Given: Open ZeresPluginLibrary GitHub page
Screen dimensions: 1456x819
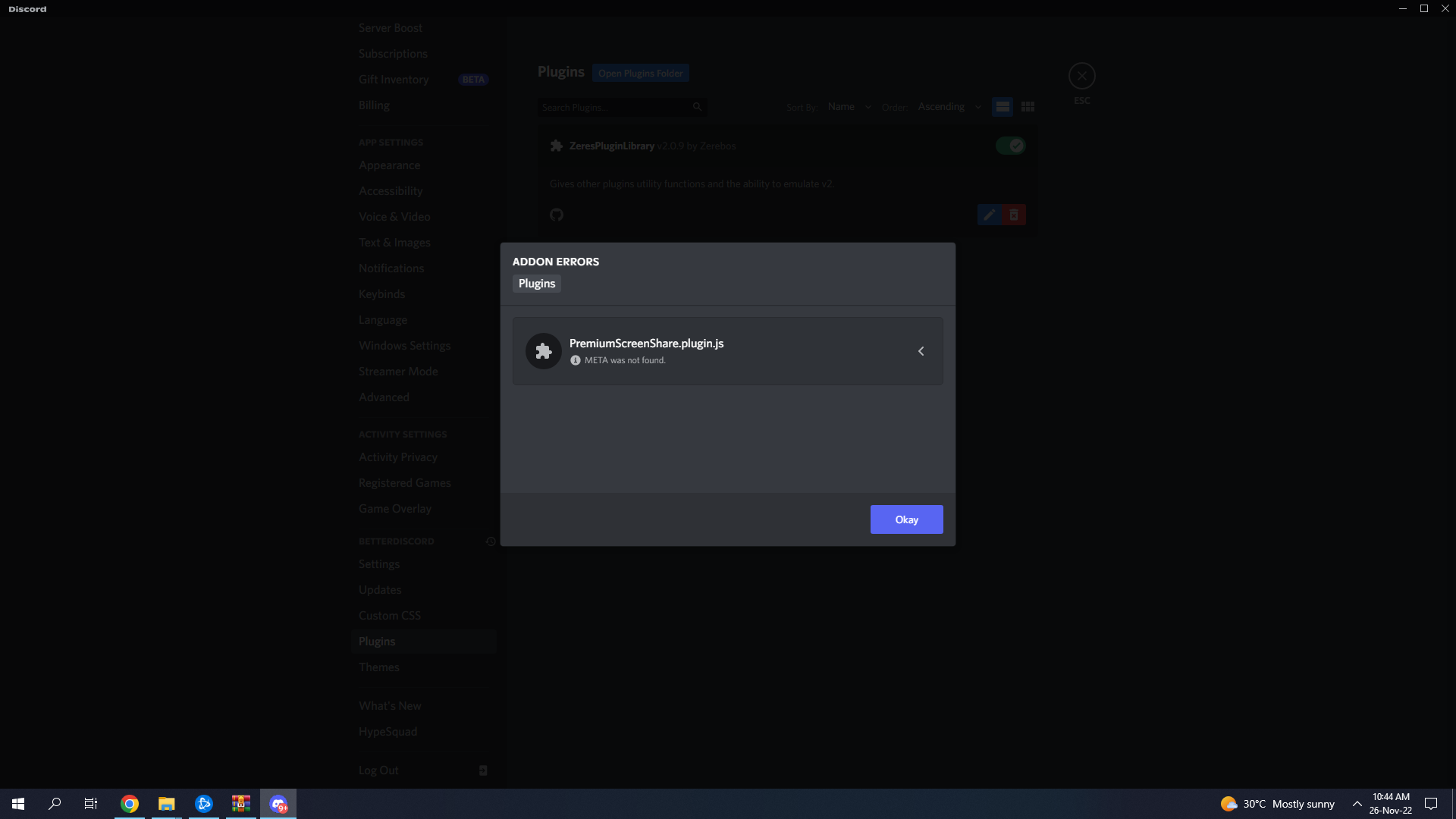Looking at the screenshot, I should click(556, 215).
